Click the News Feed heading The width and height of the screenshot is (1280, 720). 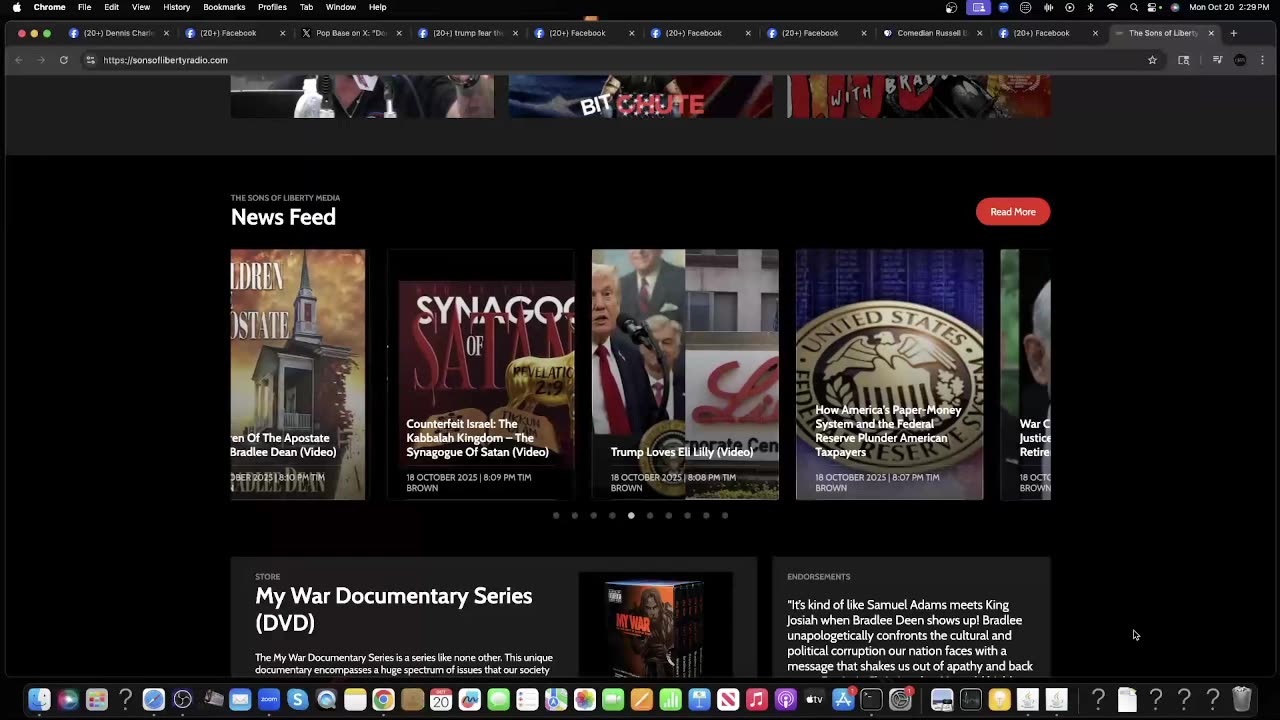point(283,217)
